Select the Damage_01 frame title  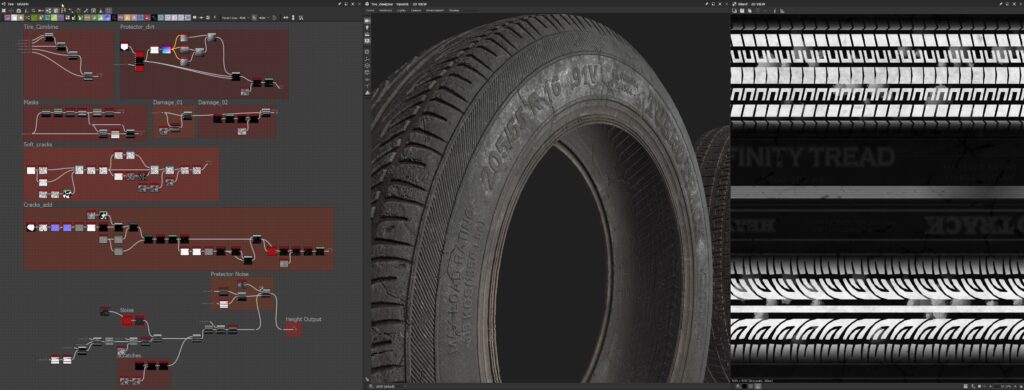pos(167,103)
